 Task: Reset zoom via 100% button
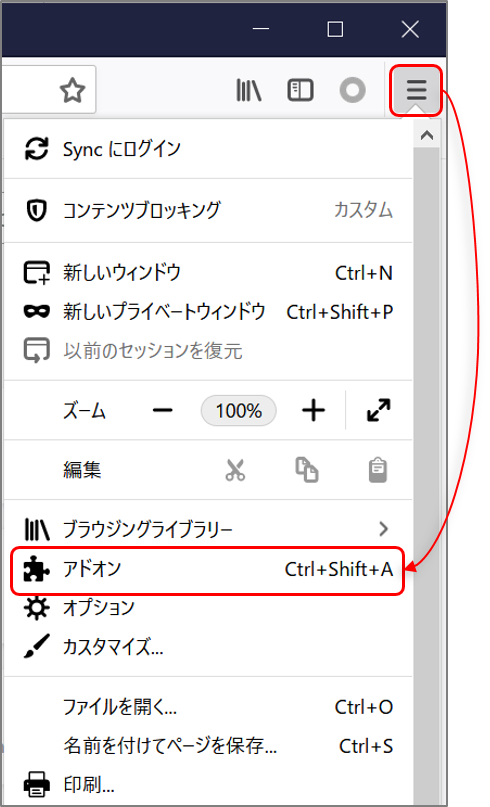238,411
